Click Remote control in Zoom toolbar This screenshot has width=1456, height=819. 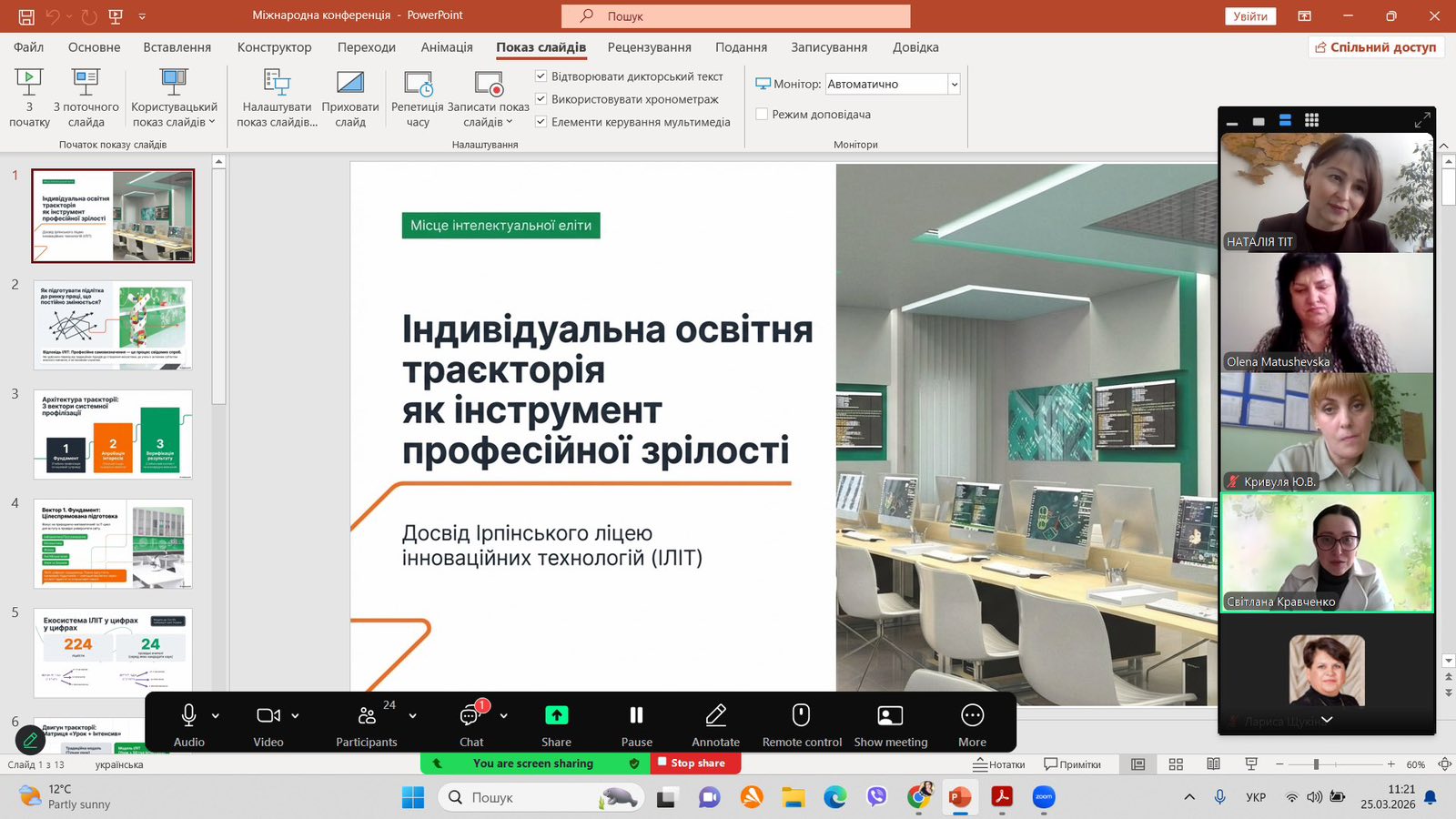tap(802, 724)
